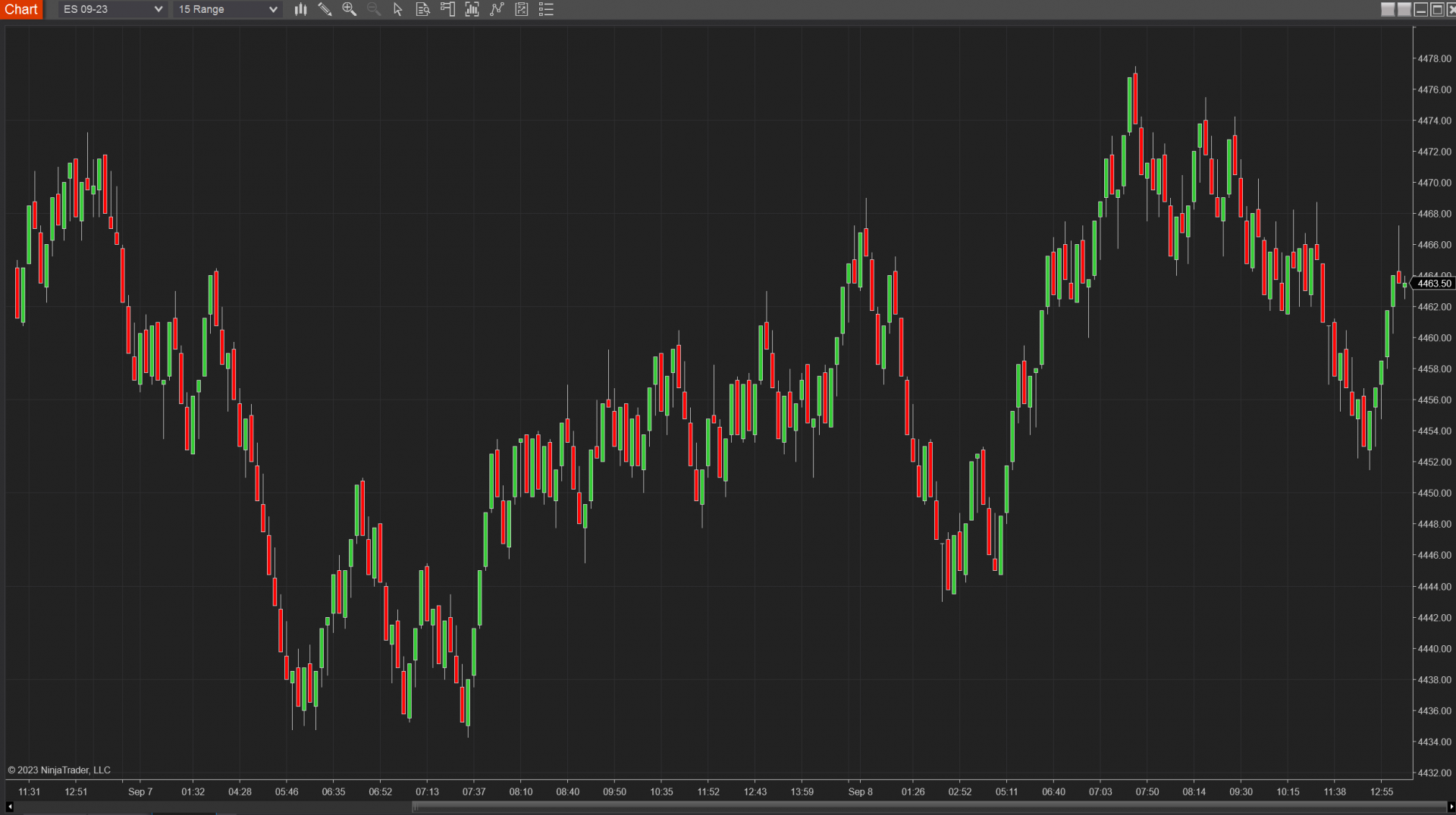Click the 4432.00 price axis label

pyautogui.click(x=1434, y=773)
